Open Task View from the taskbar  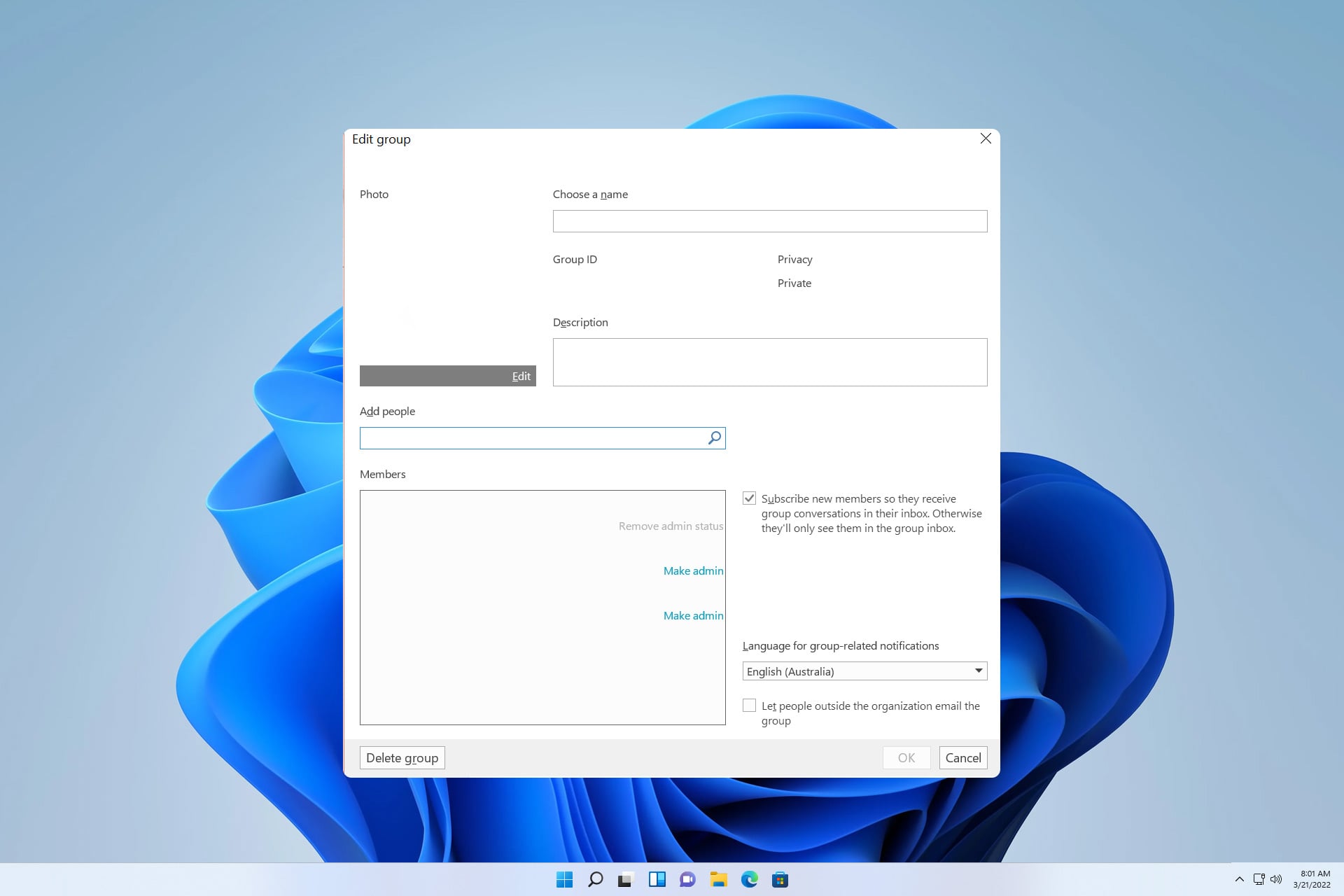625,879
